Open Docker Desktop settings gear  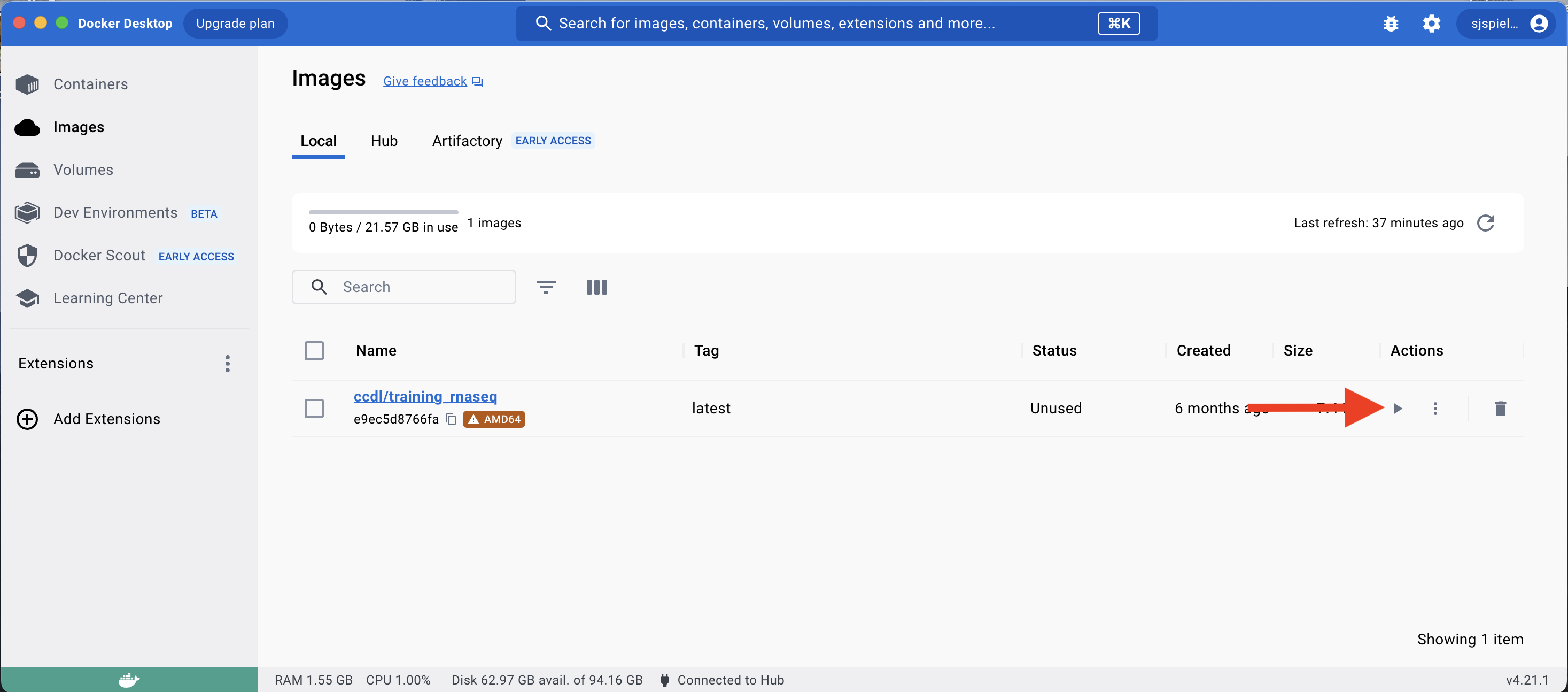[1431, 24]
